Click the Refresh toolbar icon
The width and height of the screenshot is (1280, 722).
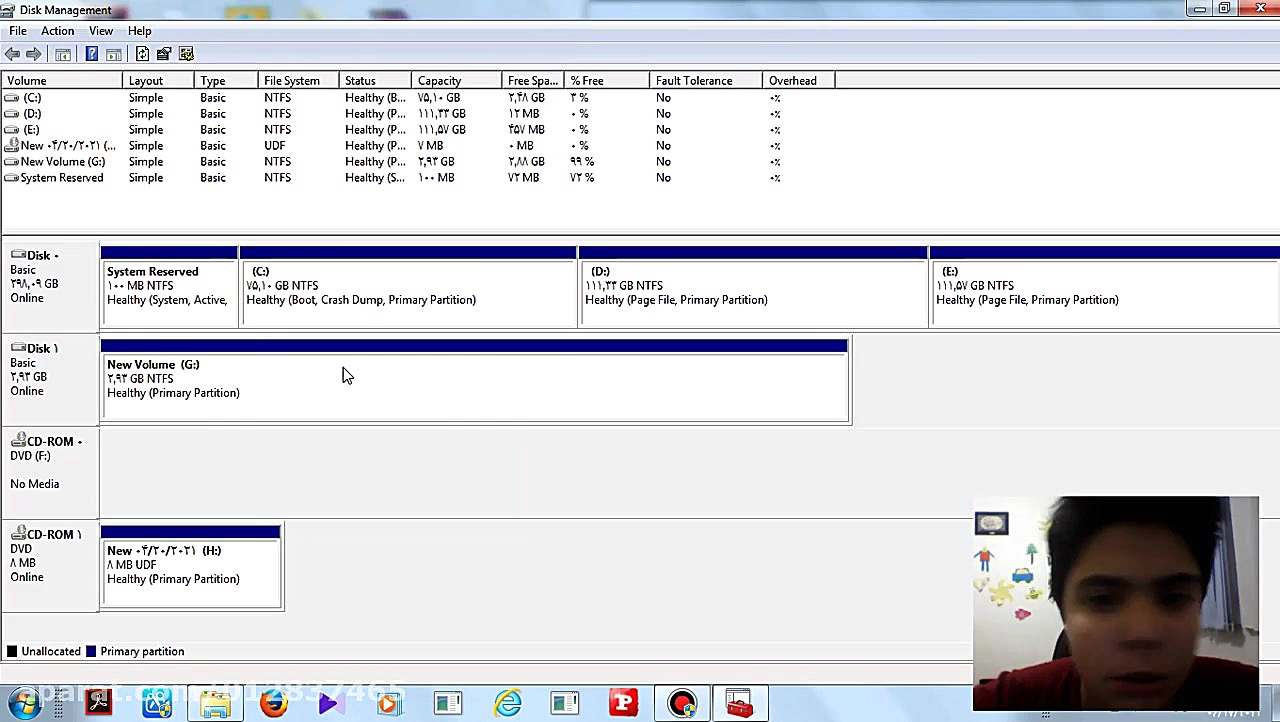142,54
